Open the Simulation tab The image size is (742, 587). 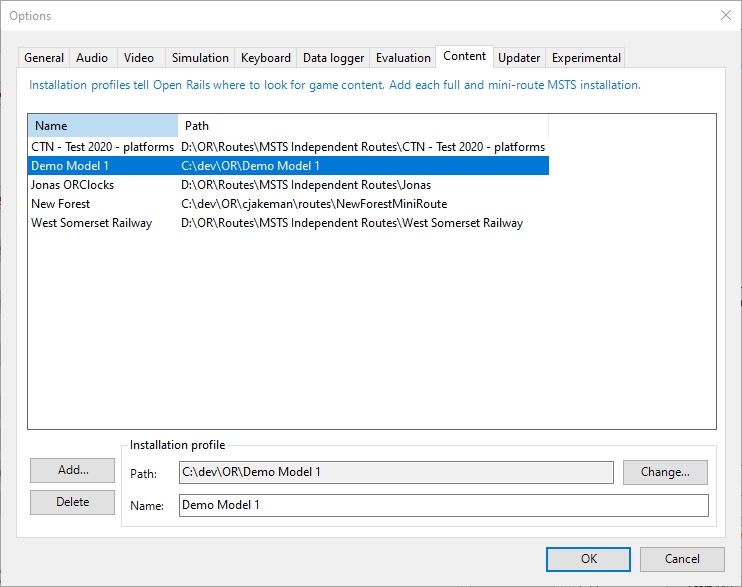point(200,58)
